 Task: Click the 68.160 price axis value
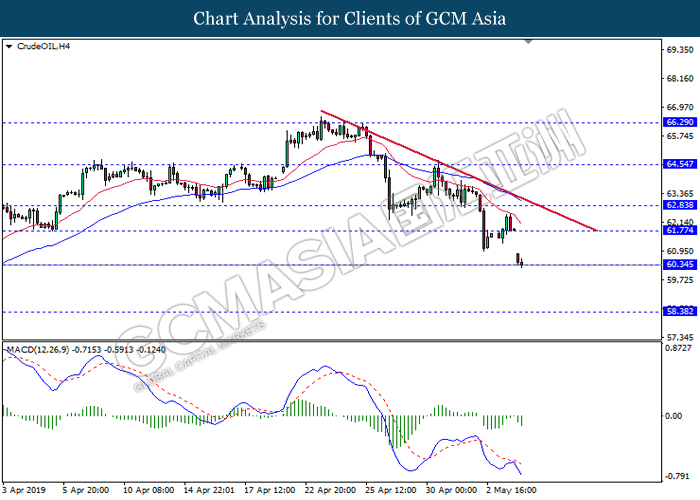[x=680, y=79]
